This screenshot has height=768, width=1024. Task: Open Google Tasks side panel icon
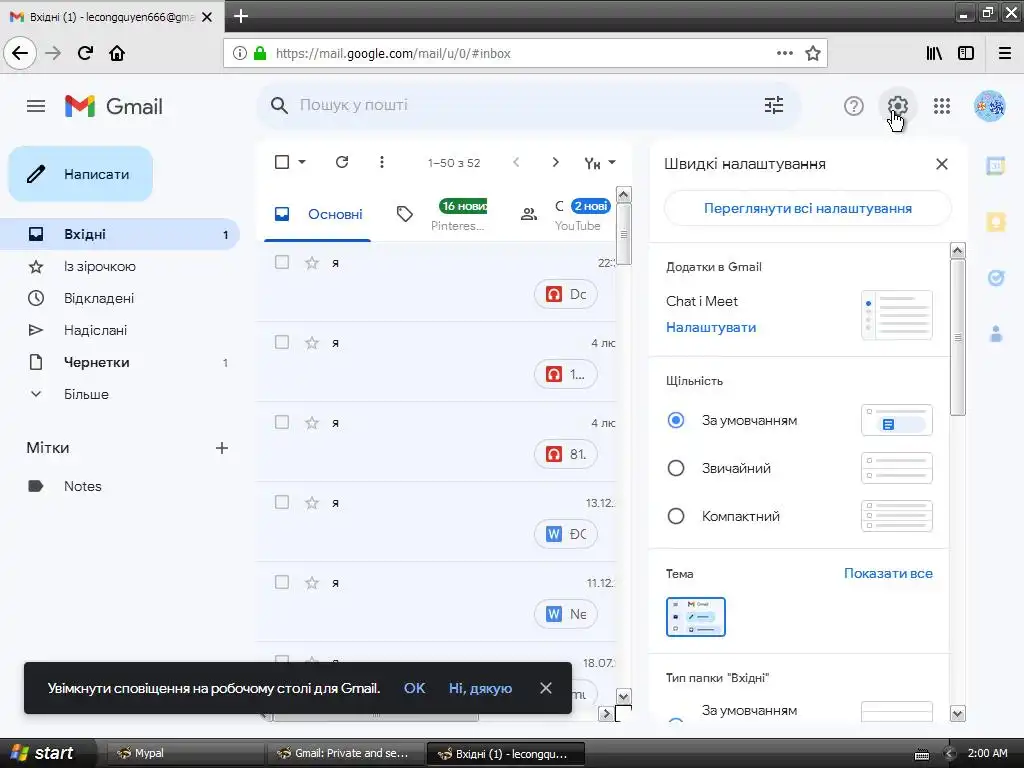point(996,278)
